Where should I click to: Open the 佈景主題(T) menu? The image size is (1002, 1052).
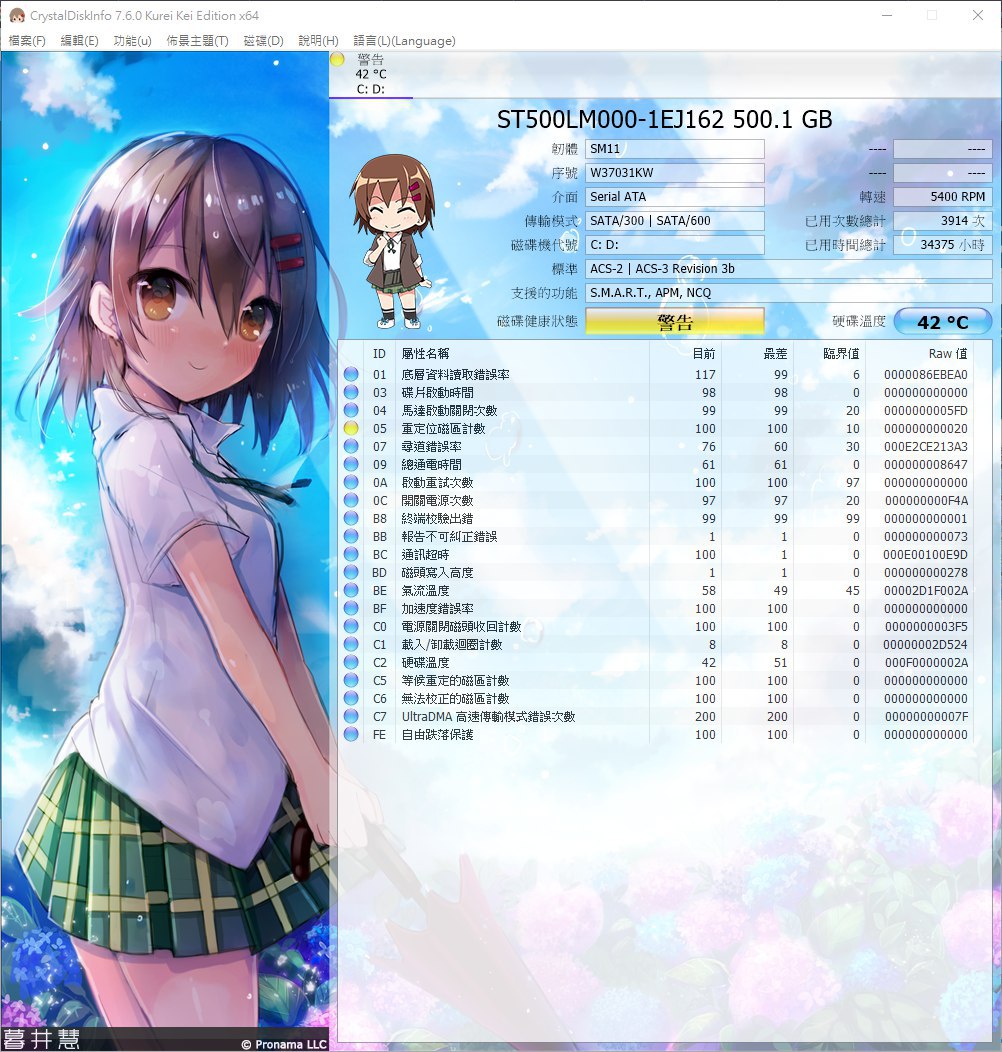(197, 41)
